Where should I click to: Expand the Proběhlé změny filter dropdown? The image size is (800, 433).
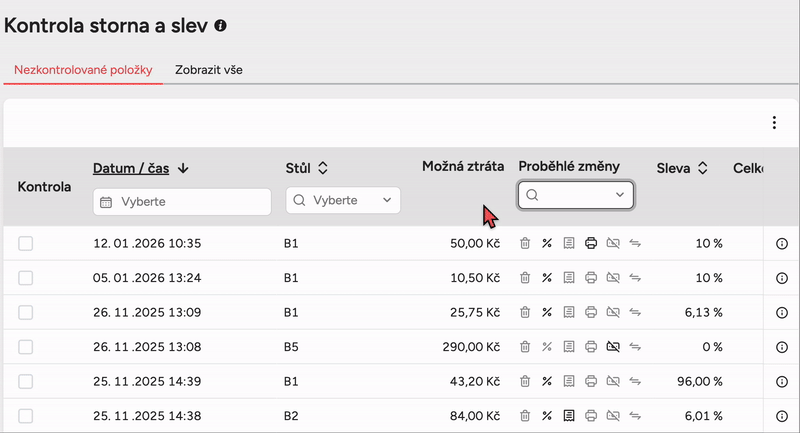pos(576,195)
